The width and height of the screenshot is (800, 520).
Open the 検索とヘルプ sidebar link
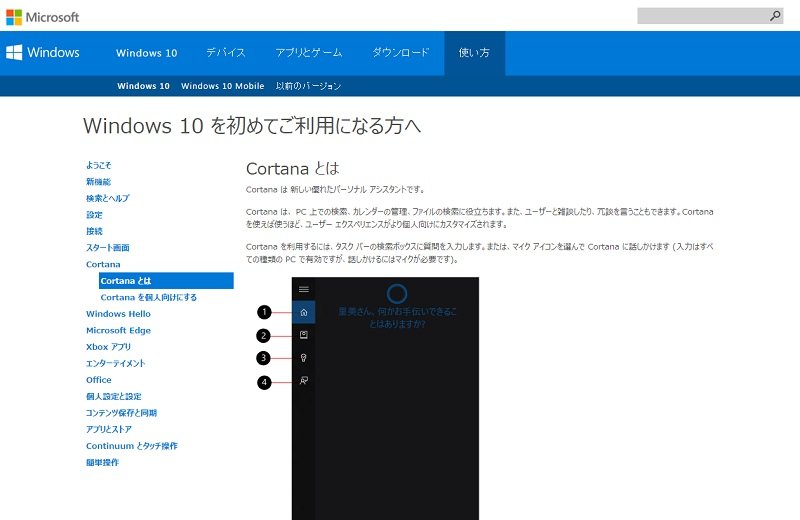tap(108, 198)
